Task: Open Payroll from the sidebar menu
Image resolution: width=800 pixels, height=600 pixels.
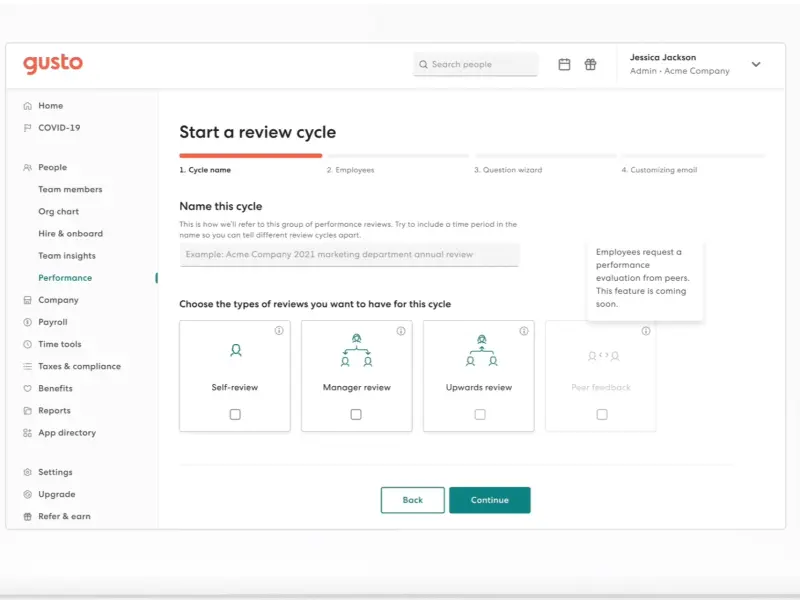Action: point(52,322)
